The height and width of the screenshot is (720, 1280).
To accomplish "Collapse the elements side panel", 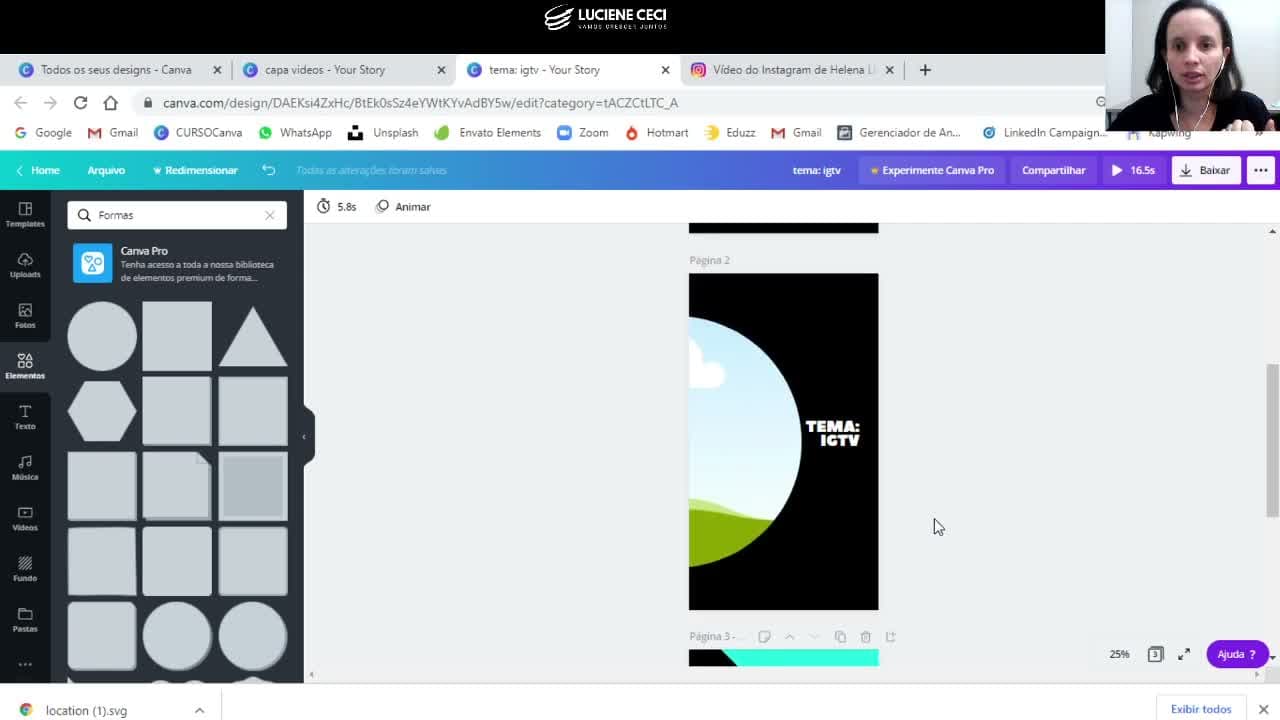I will coord(304,437).
